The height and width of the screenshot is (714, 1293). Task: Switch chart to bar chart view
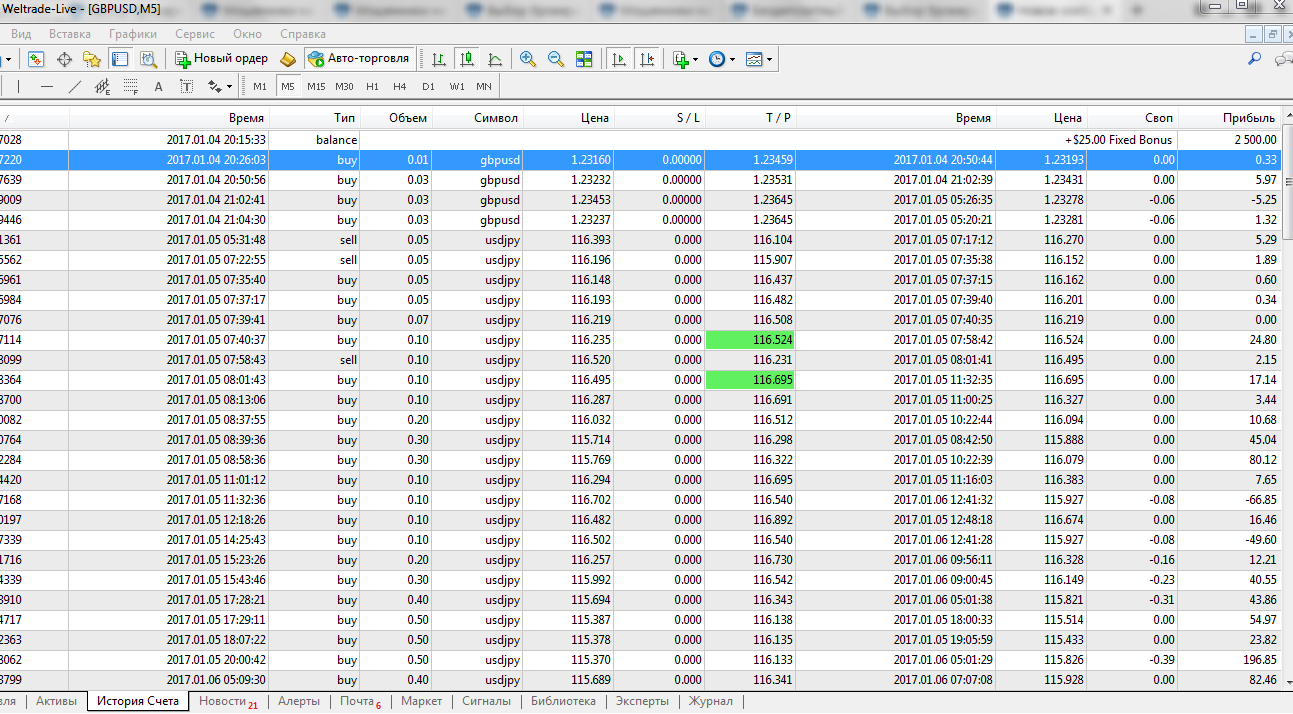tap(438, 59)
